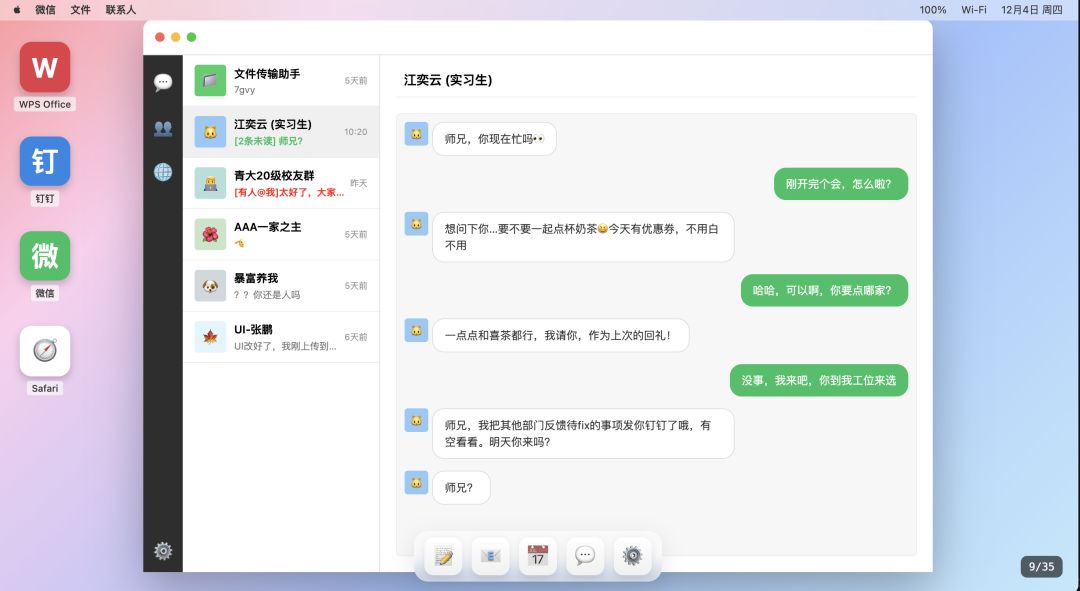Launch Safari from the macOS dock

pos(44,351)
